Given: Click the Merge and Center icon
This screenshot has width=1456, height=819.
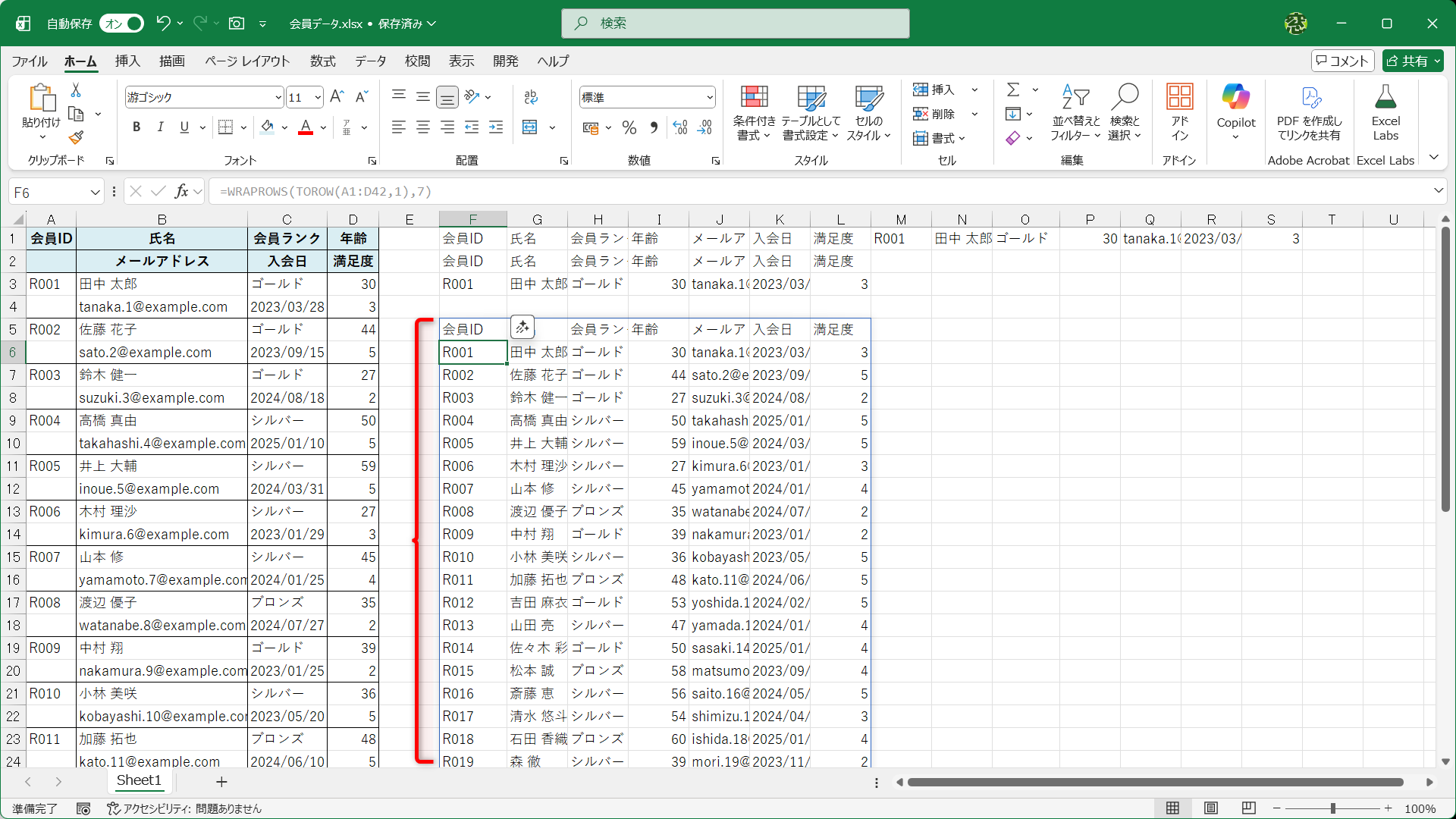Looking at the screenshot, I should 530,127.
